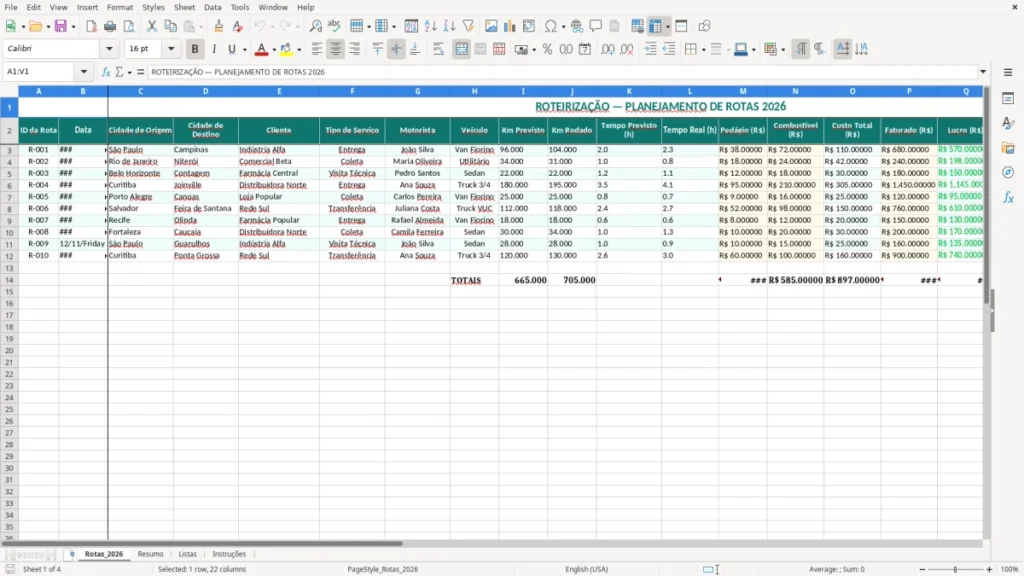Viewport: 1024px width, 576px height.
Task: Click Add Decimal Place icon
Action: (607, 49)
